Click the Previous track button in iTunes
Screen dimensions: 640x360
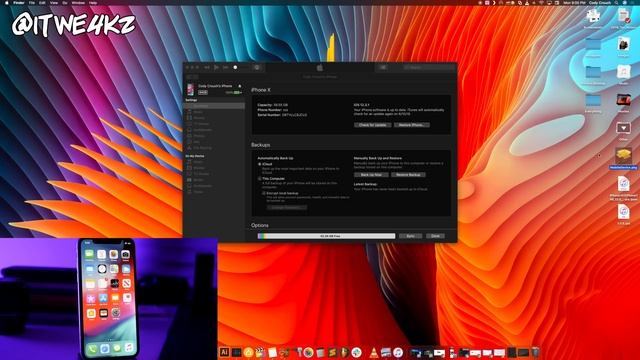point(207,67)
